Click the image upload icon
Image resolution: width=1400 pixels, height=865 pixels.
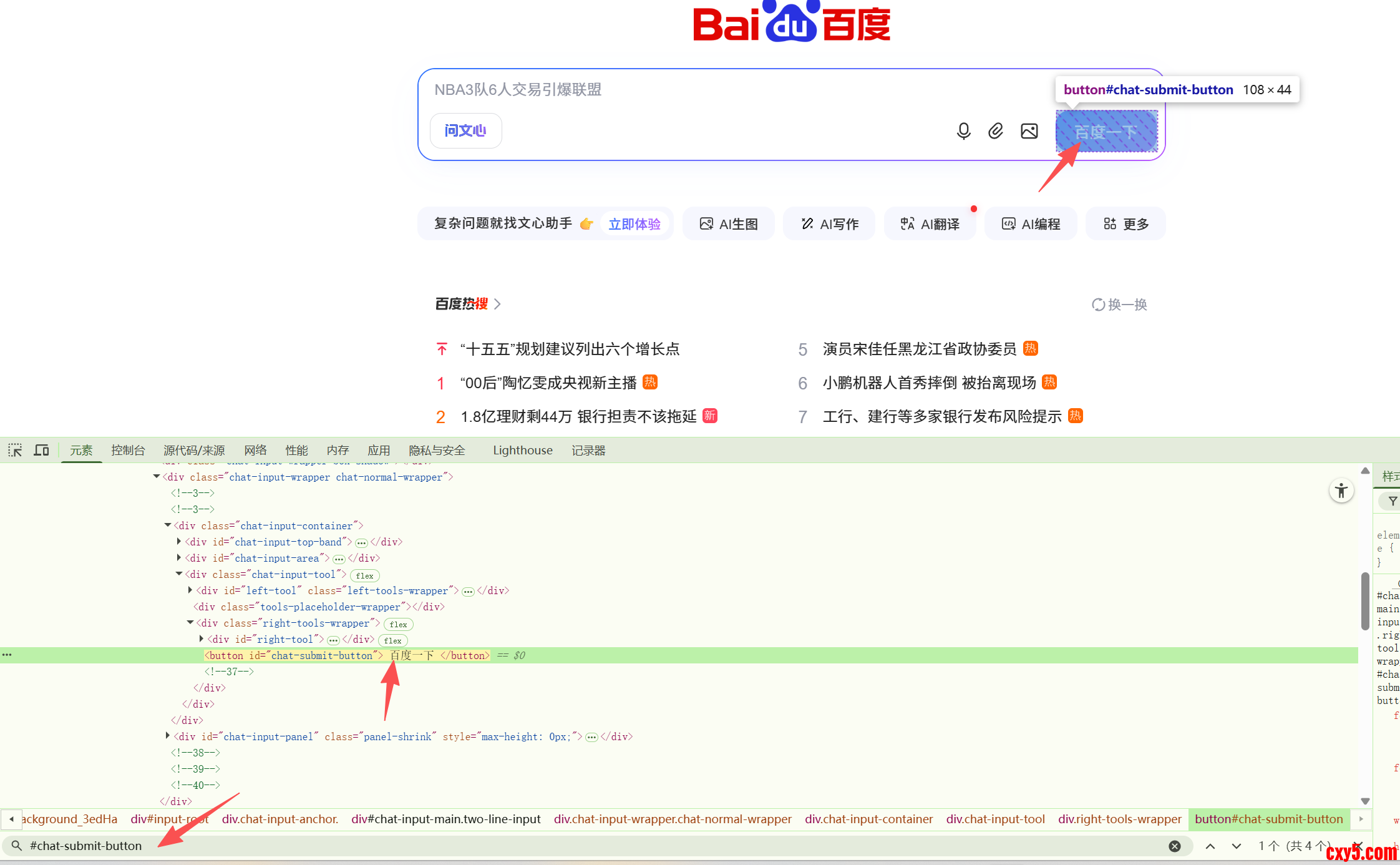coord(1029,130)
